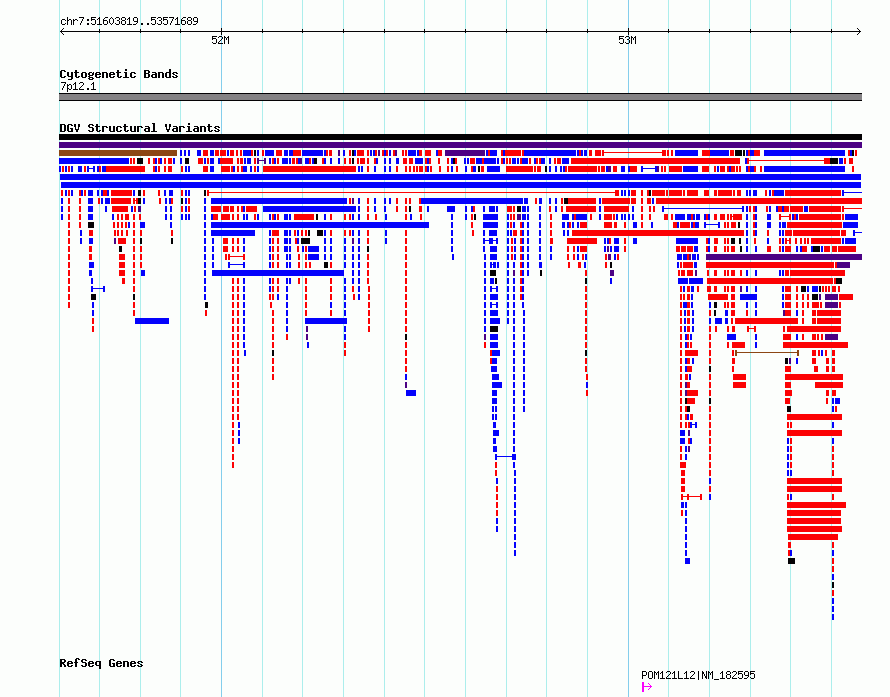Click the POM121L12|NM_182595 gene label
Viewport: 890px width, 697px height.
coord(698,675)
